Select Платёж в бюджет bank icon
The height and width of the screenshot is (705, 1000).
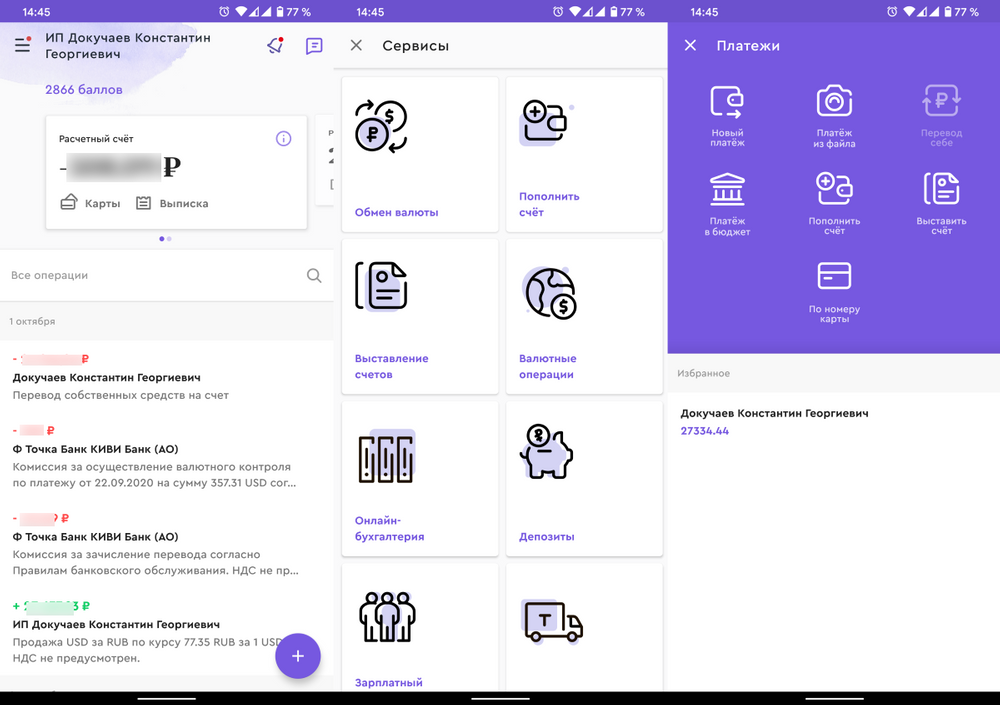(727, 204)
